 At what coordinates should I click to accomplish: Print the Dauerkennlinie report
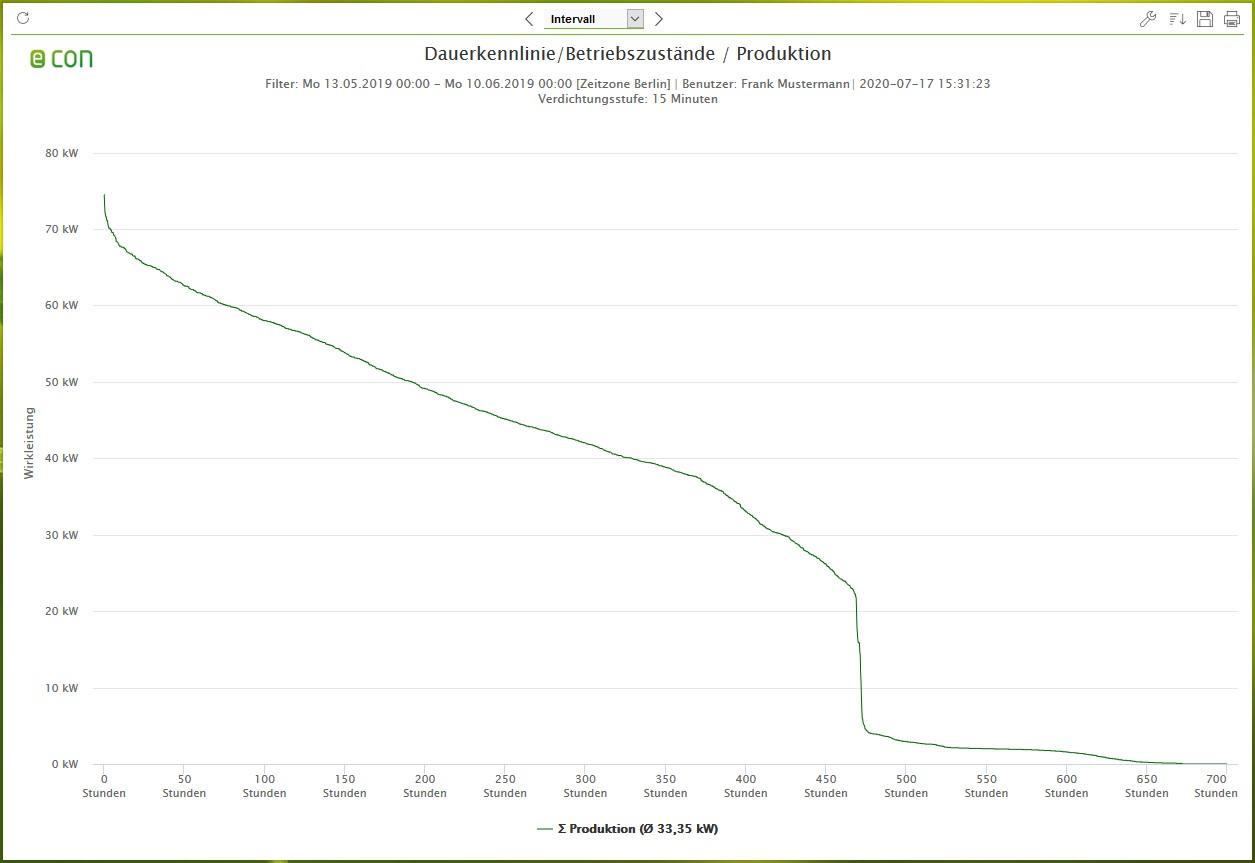tap(1232, 18)
